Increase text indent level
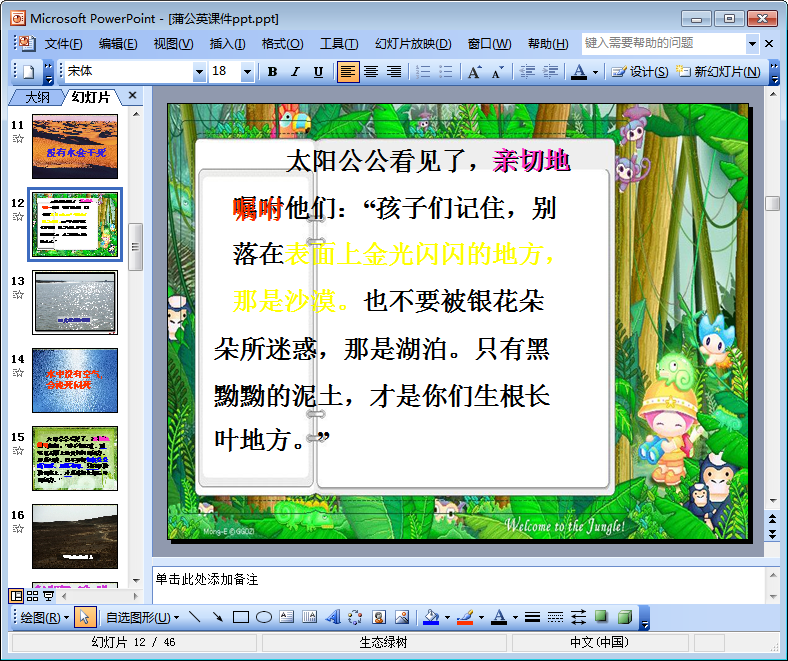The image size is (788, 661). tap(550, 72)
